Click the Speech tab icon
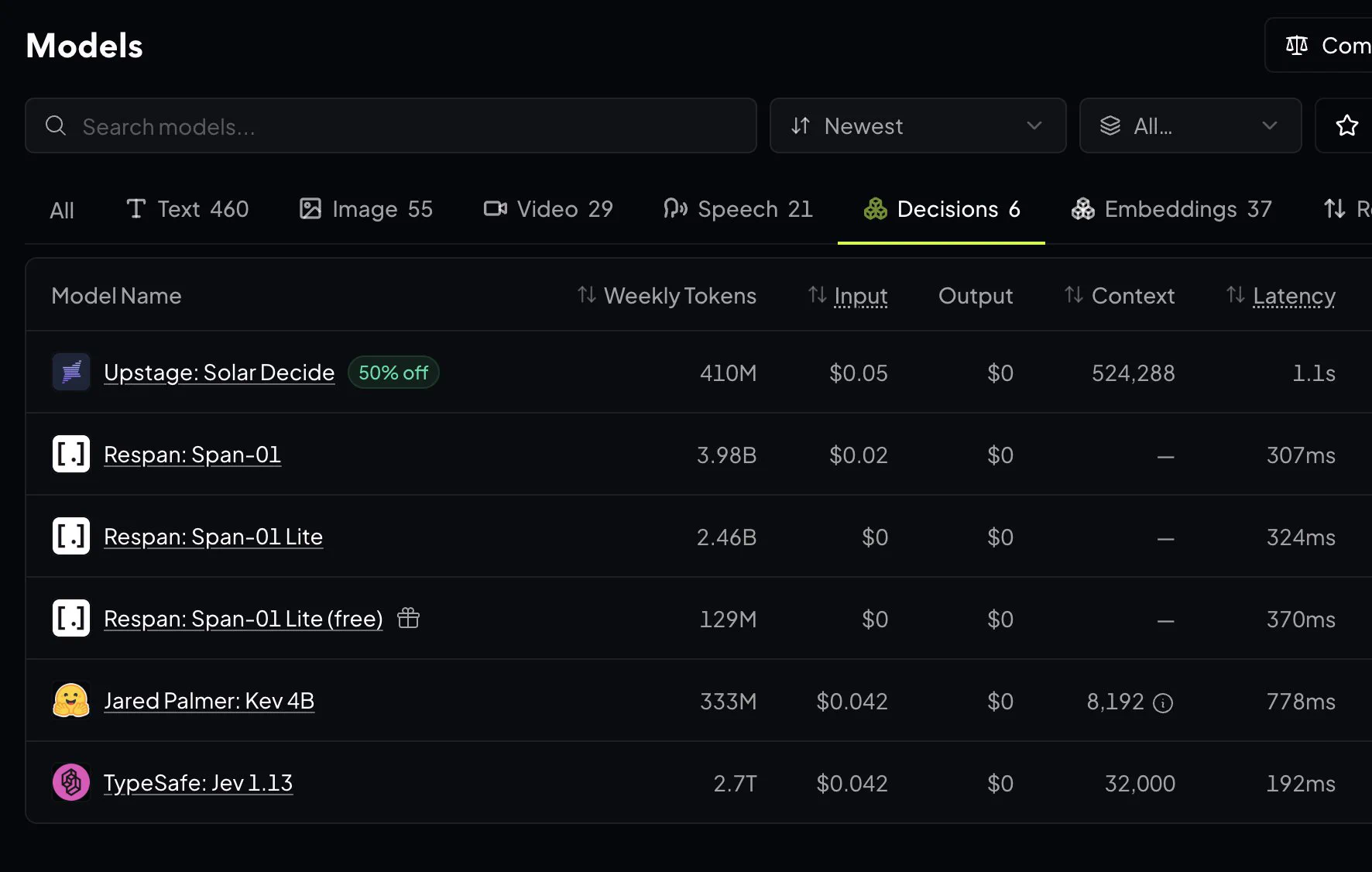The width and height of the screenshot is (1372, 872). (675, 208)
